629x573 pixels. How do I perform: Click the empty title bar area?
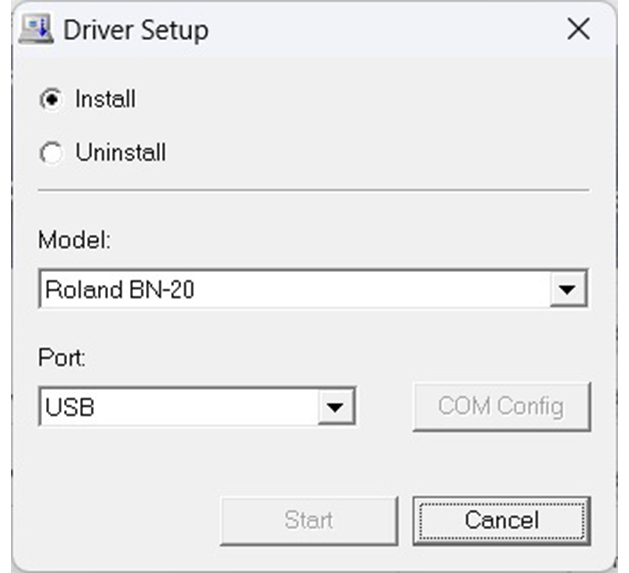click(385, 29)
